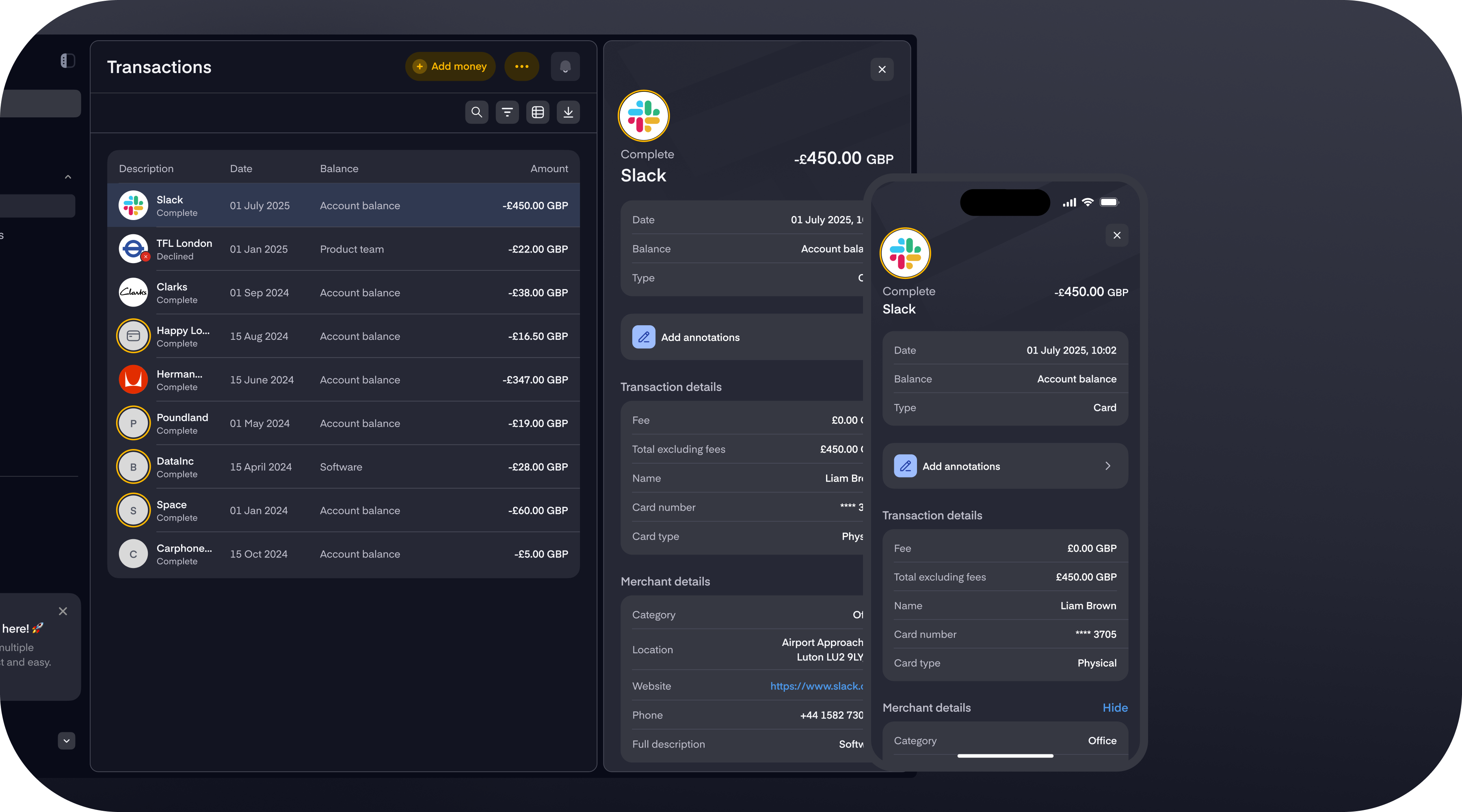Click pencil Add annotations in the desktop panel
Viewport: 1462px width, 812px height.
pyautogui.click(x=644, y=337)
